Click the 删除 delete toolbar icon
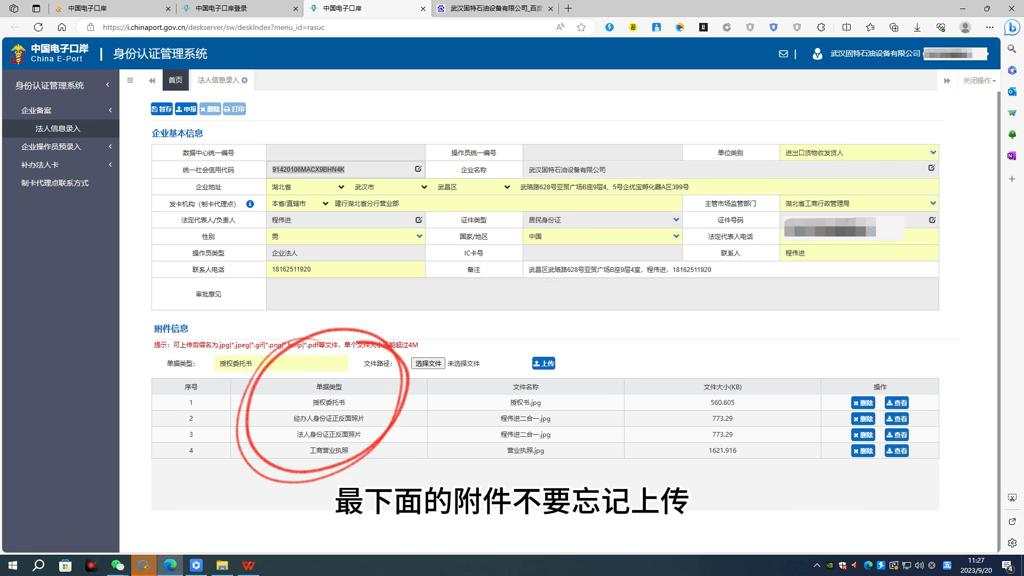 click(212, 108)
